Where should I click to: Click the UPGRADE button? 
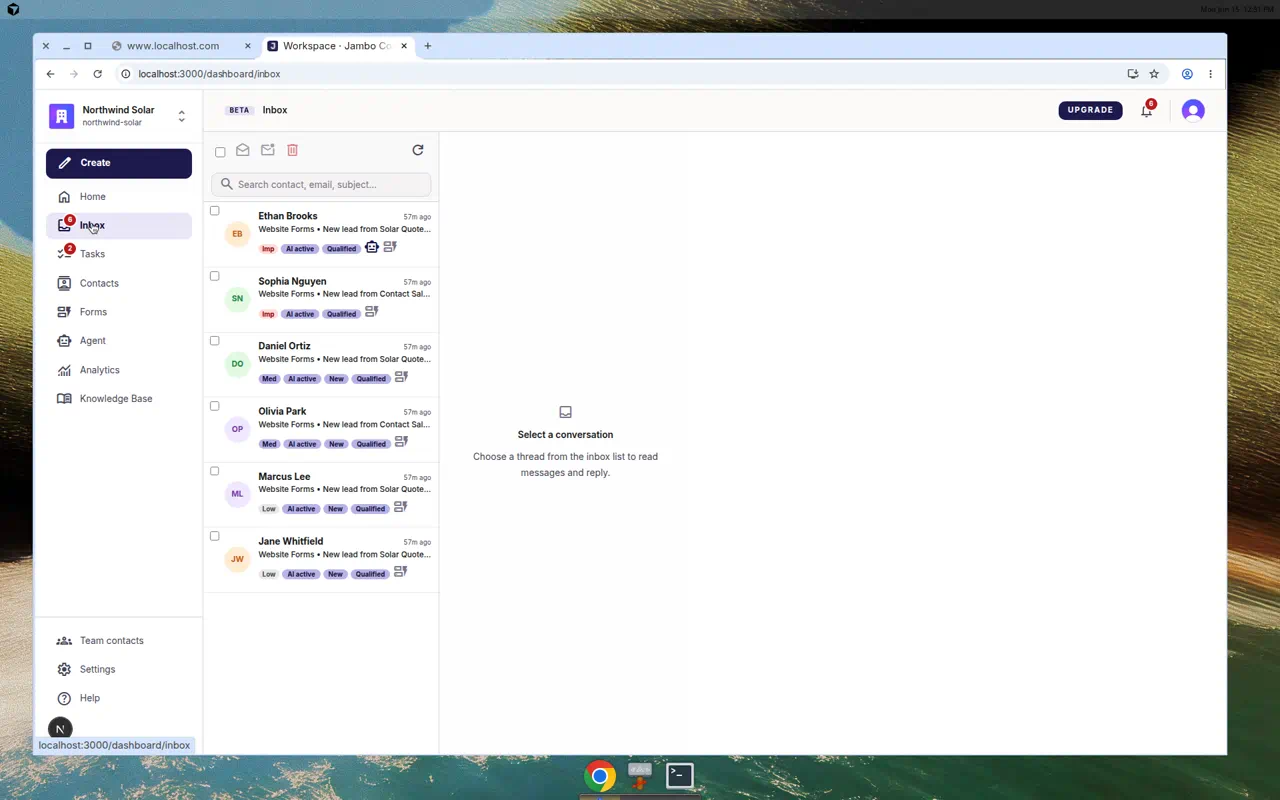1090,110
